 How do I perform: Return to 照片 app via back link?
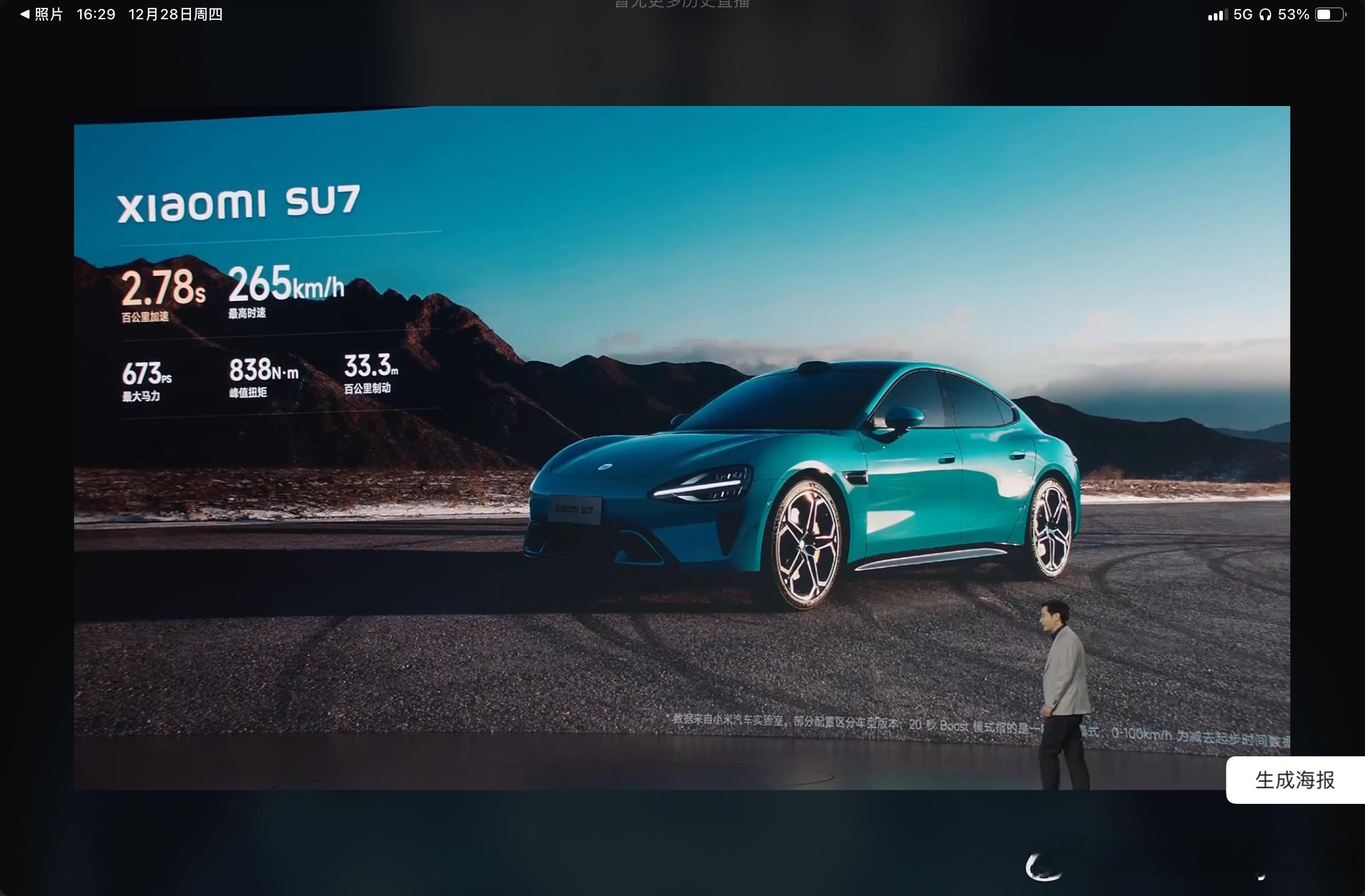(x=42, y=14)
